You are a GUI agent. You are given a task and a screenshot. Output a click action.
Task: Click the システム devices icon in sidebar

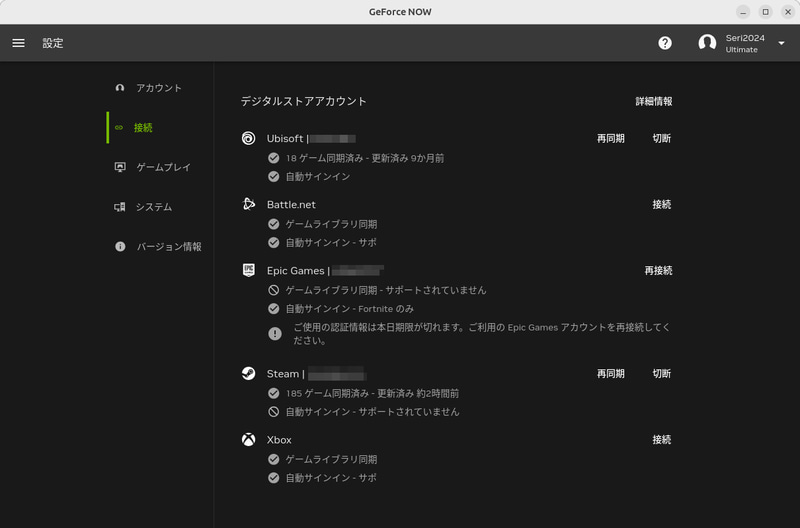pos(119,207)
